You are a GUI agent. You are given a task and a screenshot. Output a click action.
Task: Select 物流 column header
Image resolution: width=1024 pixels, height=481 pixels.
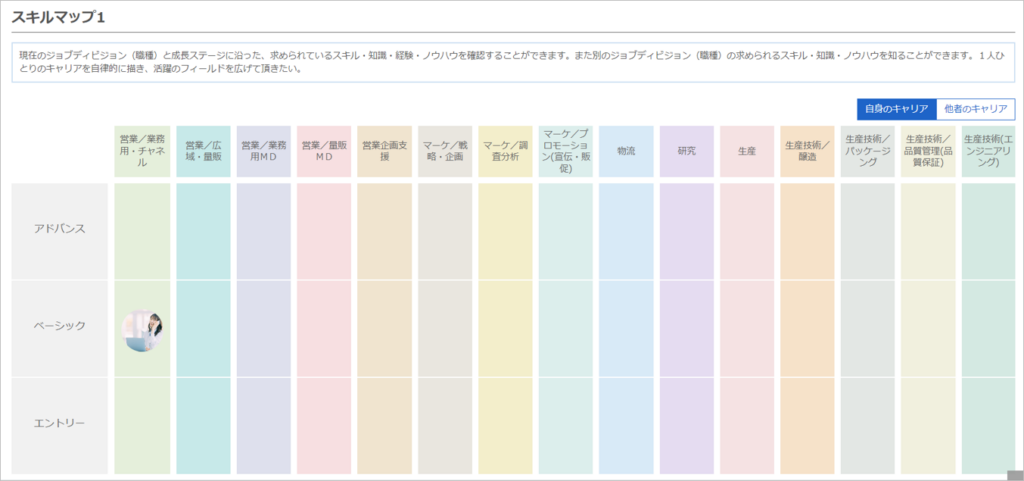pyautogui.click(x=626, y=151)
